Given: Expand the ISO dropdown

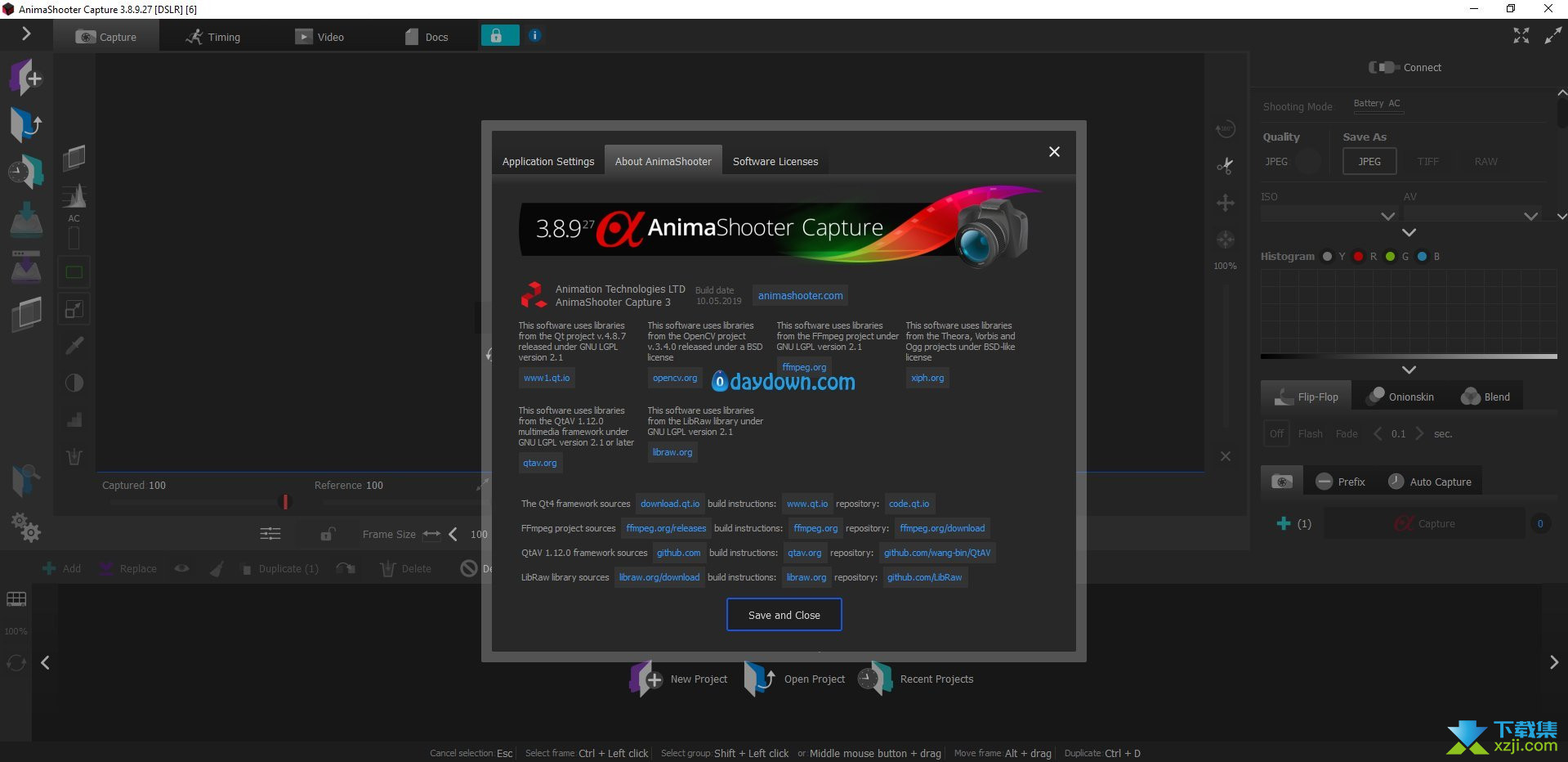Looking at the screenshot, I should point(1387,216).
